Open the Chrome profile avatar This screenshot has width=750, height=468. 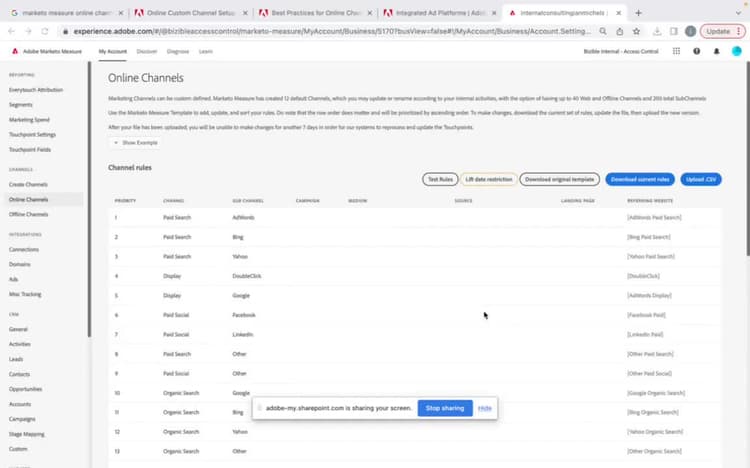pos(690,31)
